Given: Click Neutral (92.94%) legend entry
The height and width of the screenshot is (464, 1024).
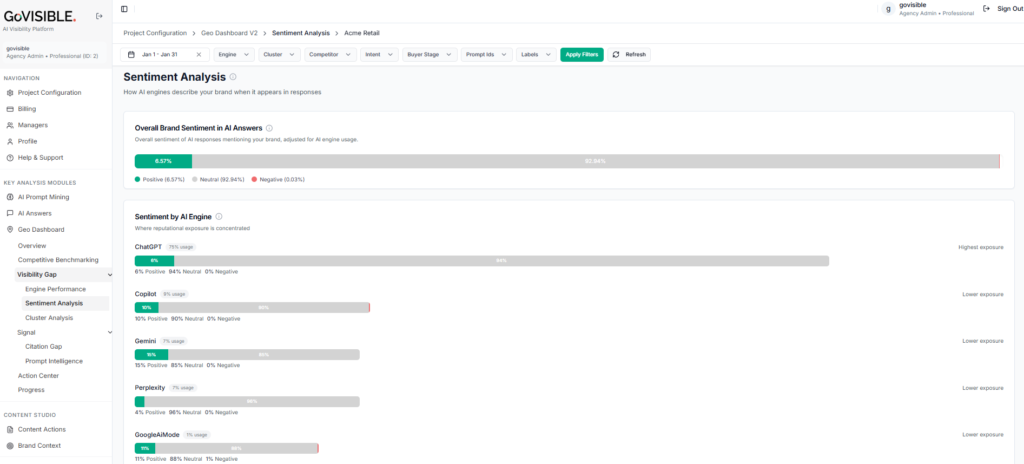Looking at the screenshot, I should [219, 179].
